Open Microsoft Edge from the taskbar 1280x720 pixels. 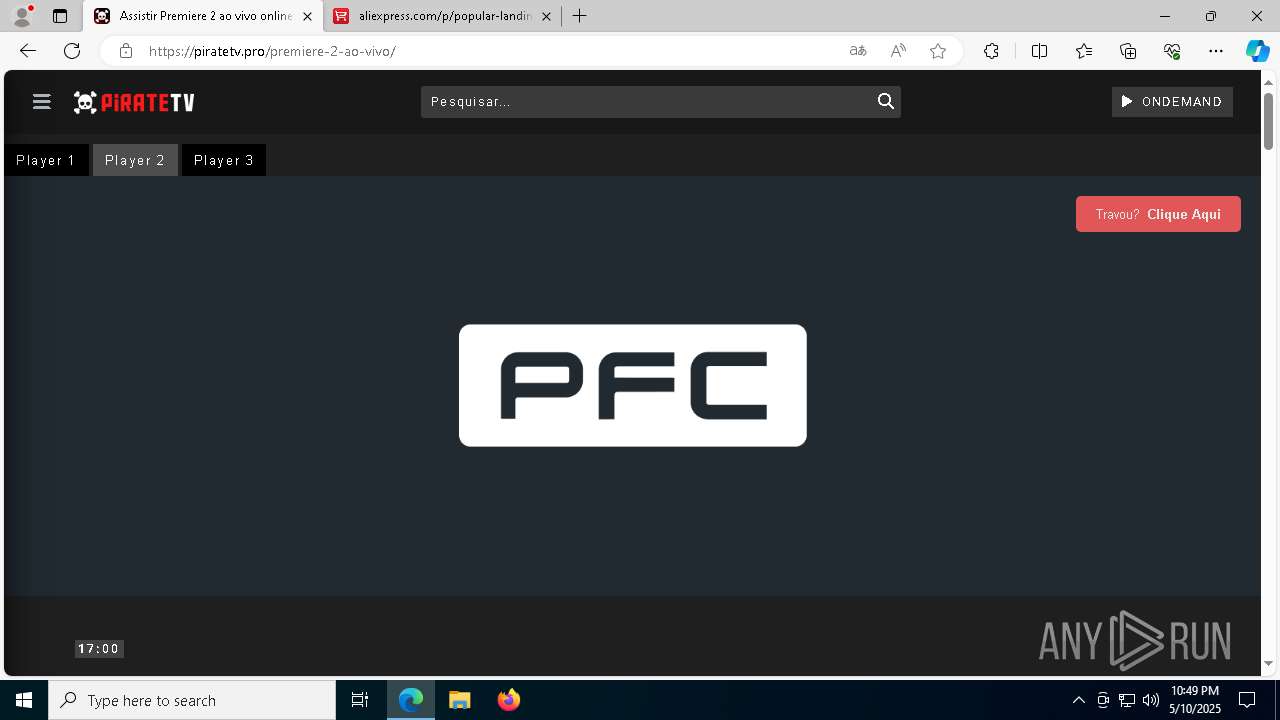[x=411, y=700]
